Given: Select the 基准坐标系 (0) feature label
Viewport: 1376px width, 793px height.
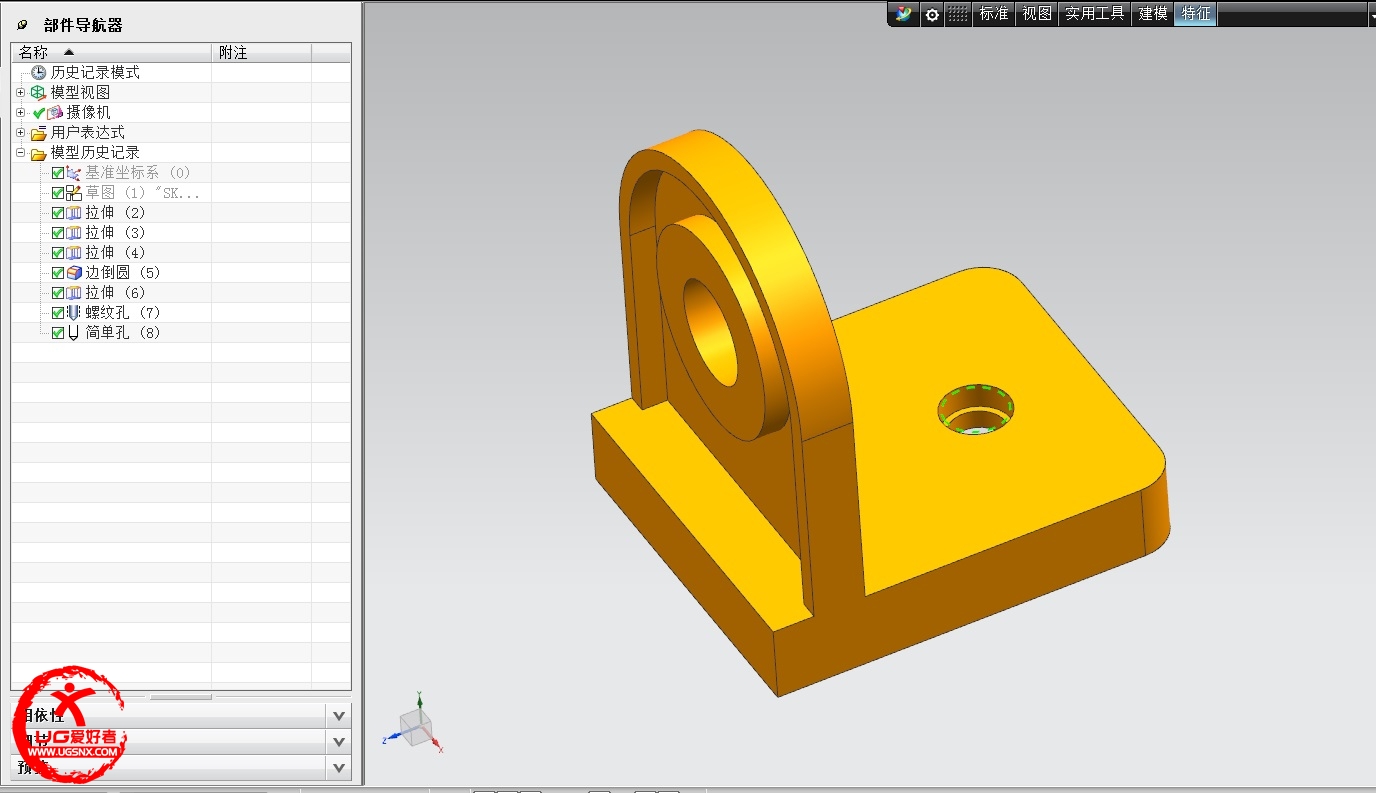Looking at the screenshot, I should tap(137, 173).
